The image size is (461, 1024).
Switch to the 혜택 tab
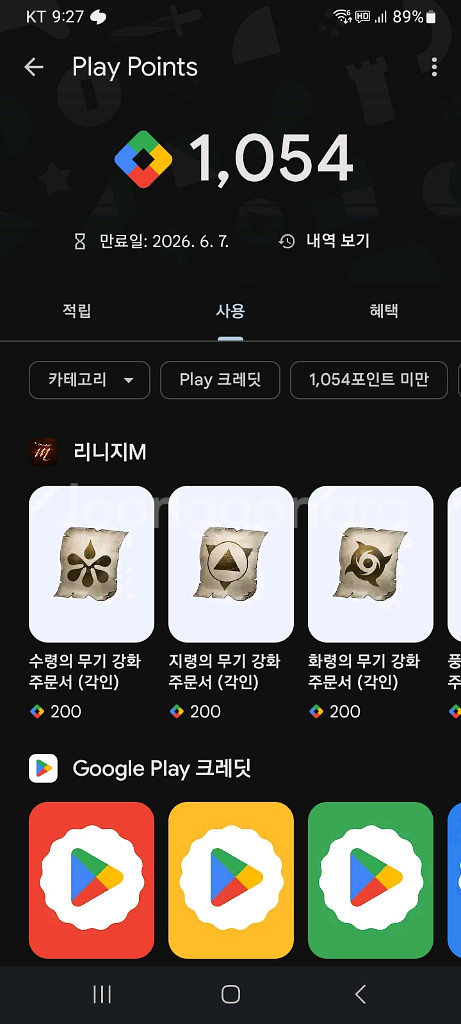384,311
